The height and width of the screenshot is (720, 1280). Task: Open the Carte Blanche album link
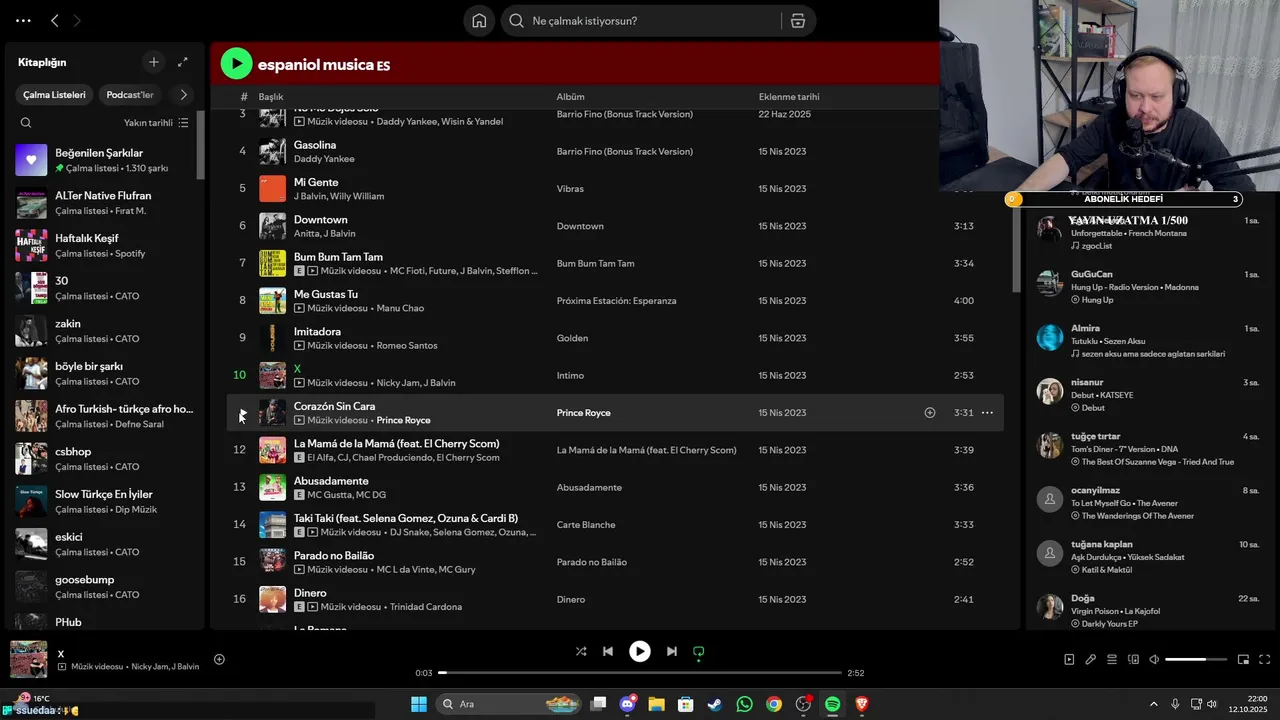pos(586,525)
